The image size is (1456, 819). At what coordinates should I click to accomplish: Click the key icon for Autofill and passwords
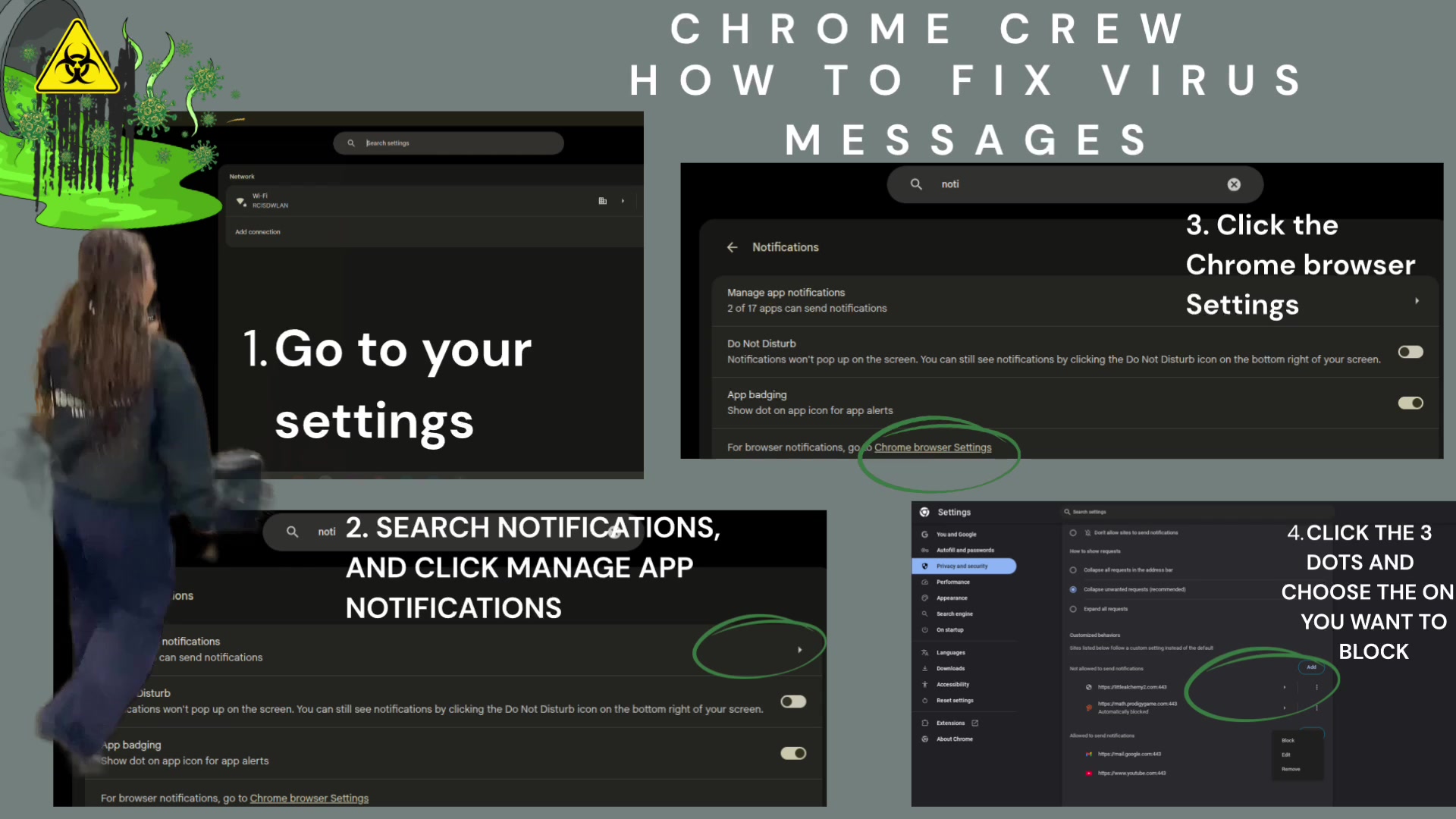tap(924, 551)
